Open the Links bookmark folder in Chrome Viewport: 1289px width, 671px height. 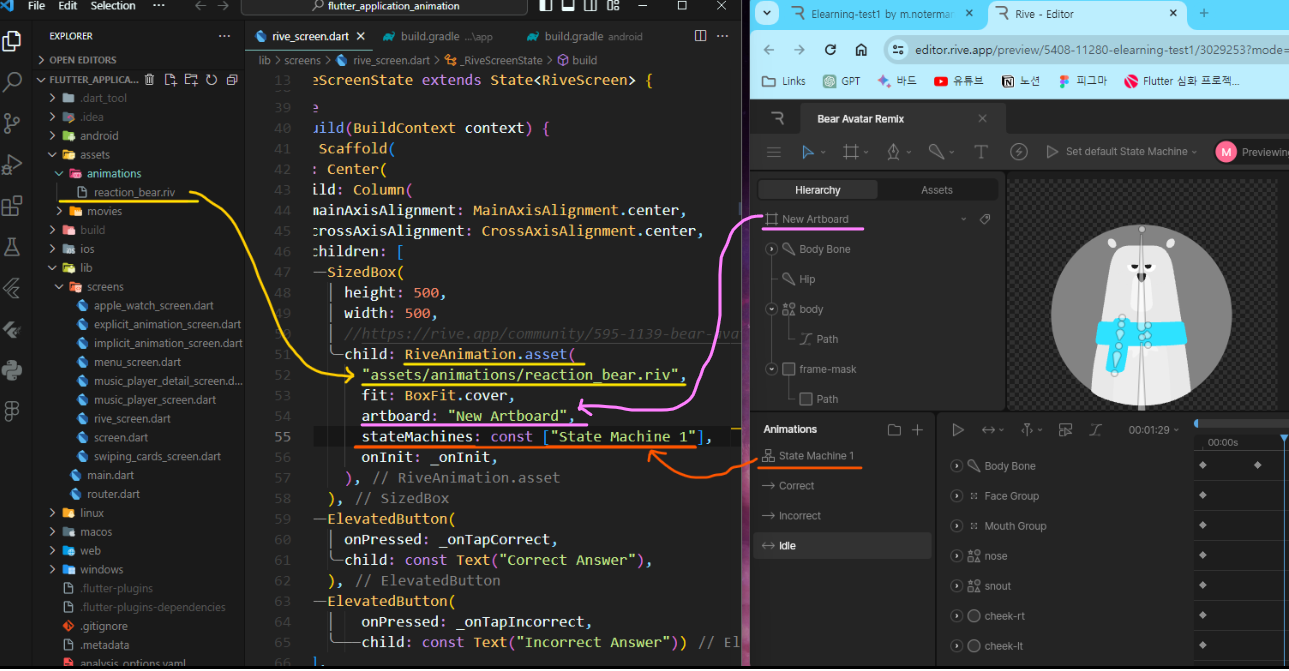(784, 81)
